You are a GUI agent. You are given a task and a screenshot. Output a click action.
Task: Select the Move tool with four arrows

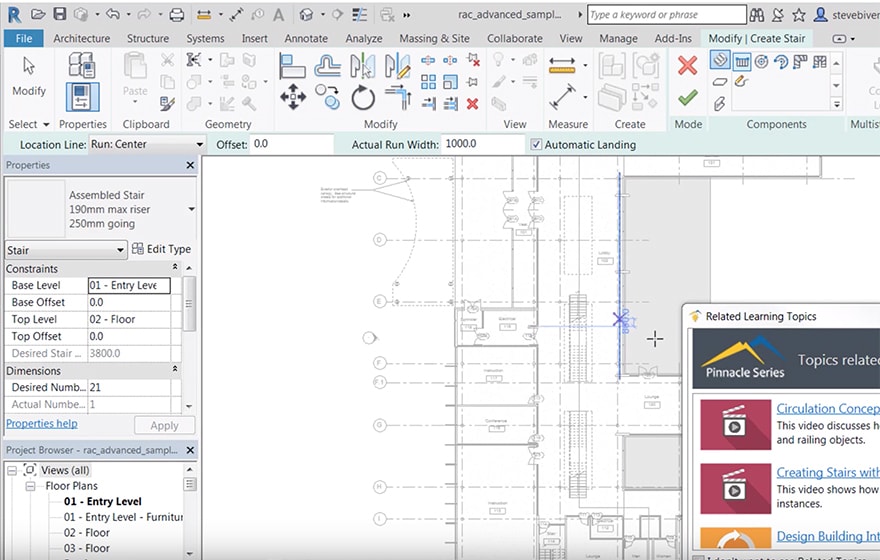tap(292, 97)
